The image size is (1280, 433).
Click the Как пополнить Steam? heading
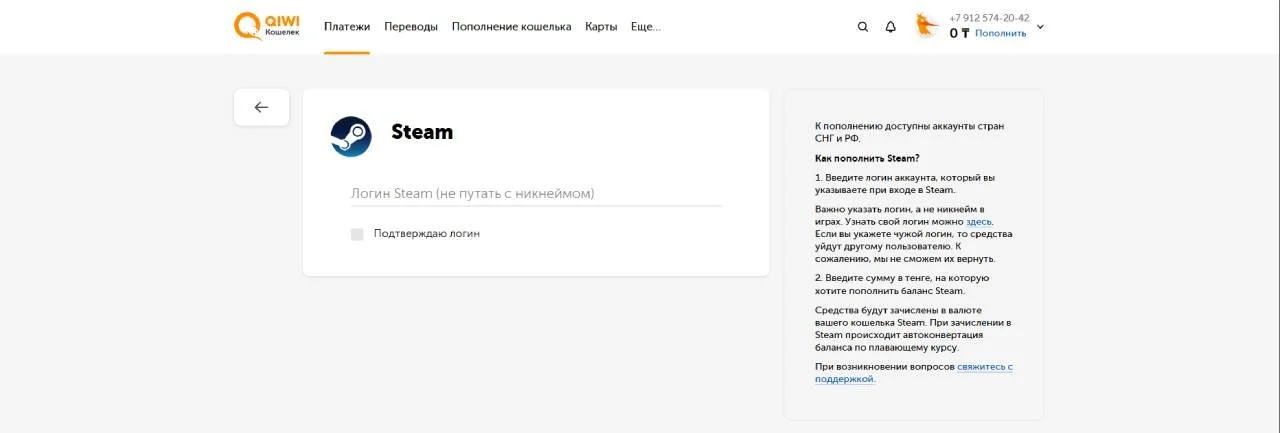coord(867,158)
